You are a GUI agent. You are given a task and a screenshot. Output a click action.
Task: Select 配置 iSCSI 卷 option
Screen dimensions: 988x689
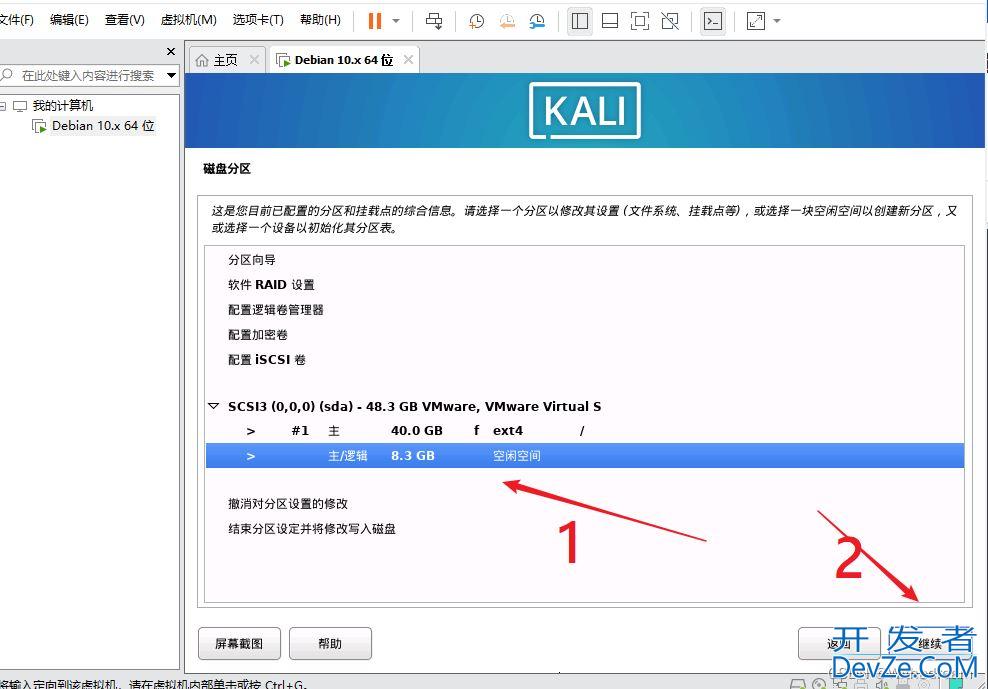[x=267, y=359]
